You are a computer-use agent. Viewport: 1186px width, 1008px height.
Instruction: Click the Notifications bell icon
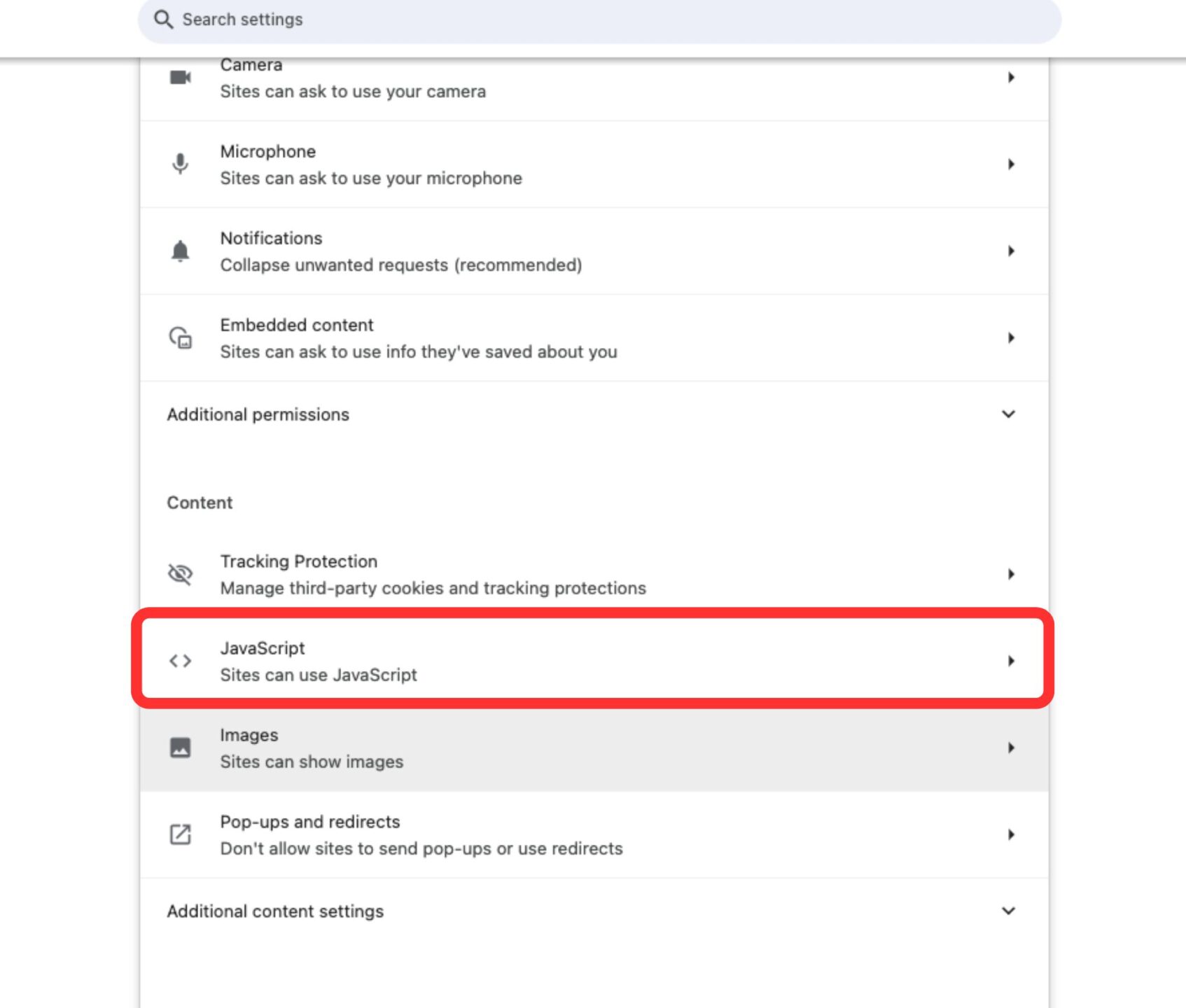180,251
